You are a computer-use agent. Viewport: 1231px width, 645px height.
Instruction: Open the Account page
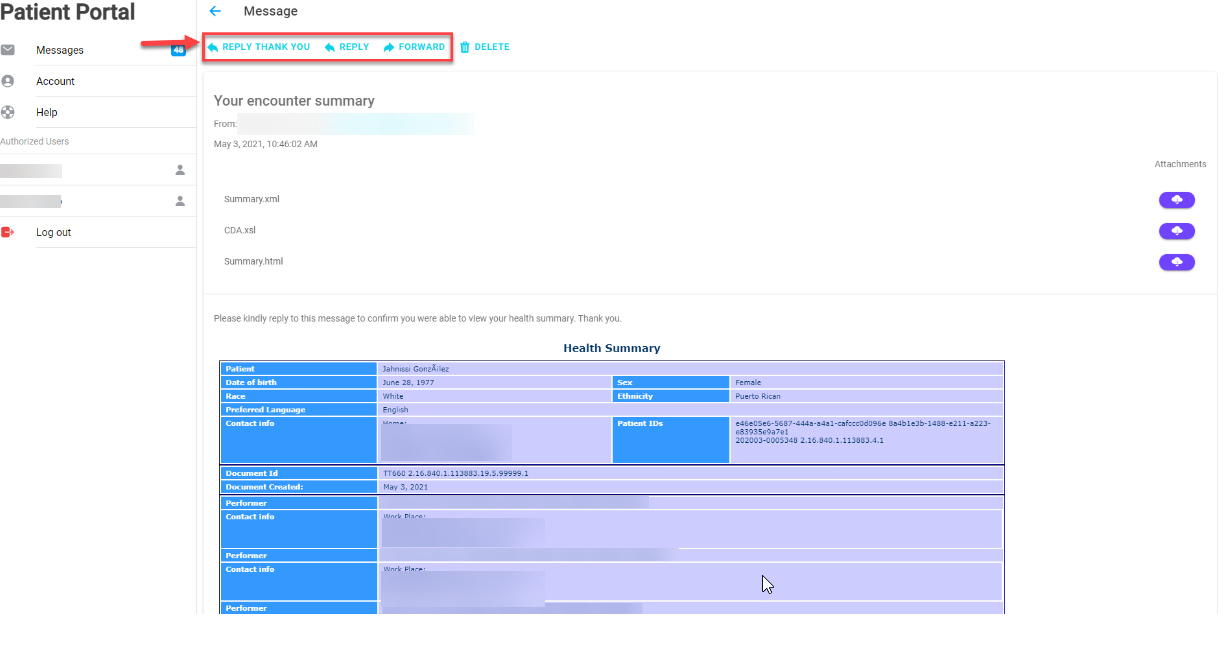(x=56, y=81)
